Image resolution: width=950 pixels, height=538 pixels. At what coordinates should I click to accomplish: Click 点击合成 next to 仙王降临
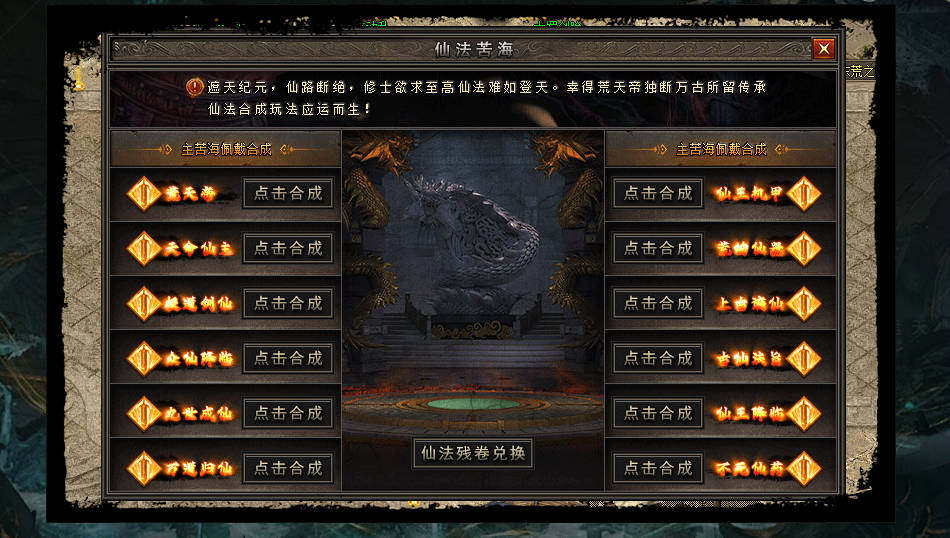[x=658, y=413]
